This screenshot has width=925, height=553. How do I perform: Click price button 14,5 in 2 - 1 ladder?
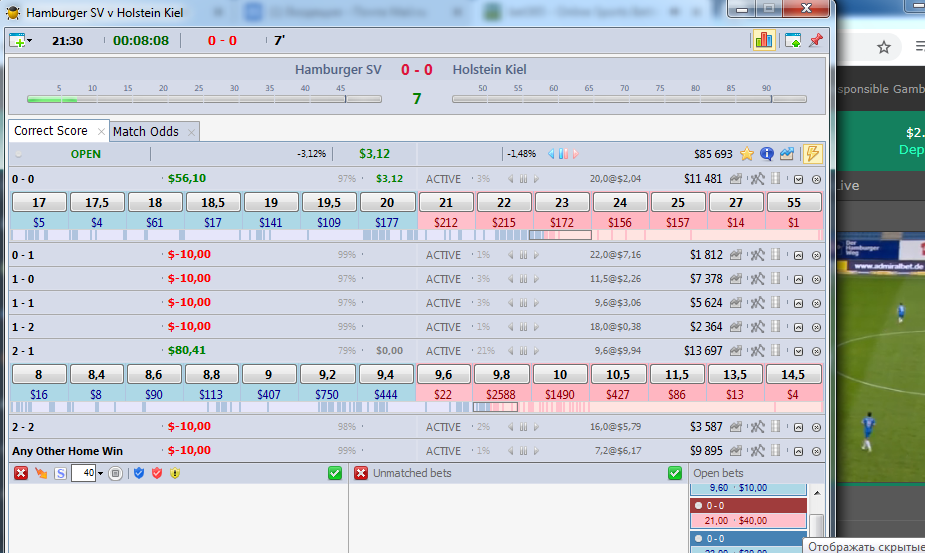(x=793, y=375)
